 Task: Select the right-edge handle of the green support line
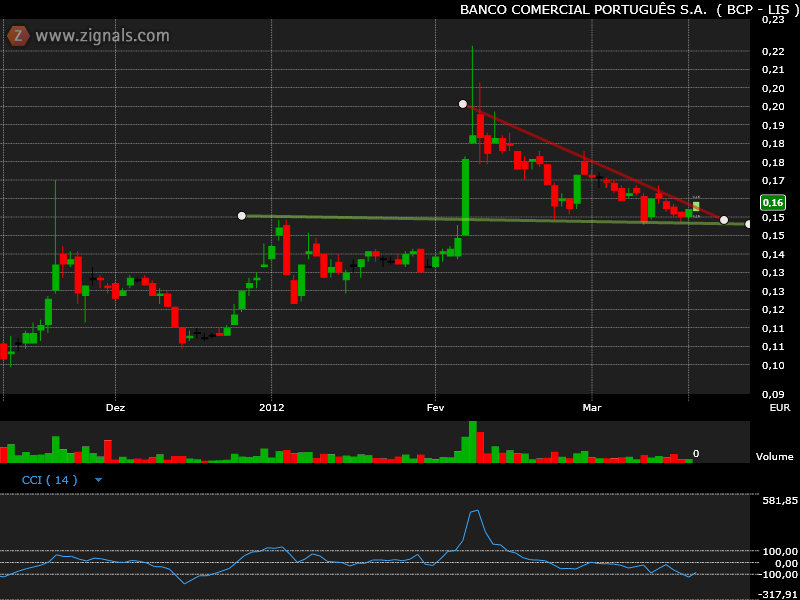pos(748,224)
